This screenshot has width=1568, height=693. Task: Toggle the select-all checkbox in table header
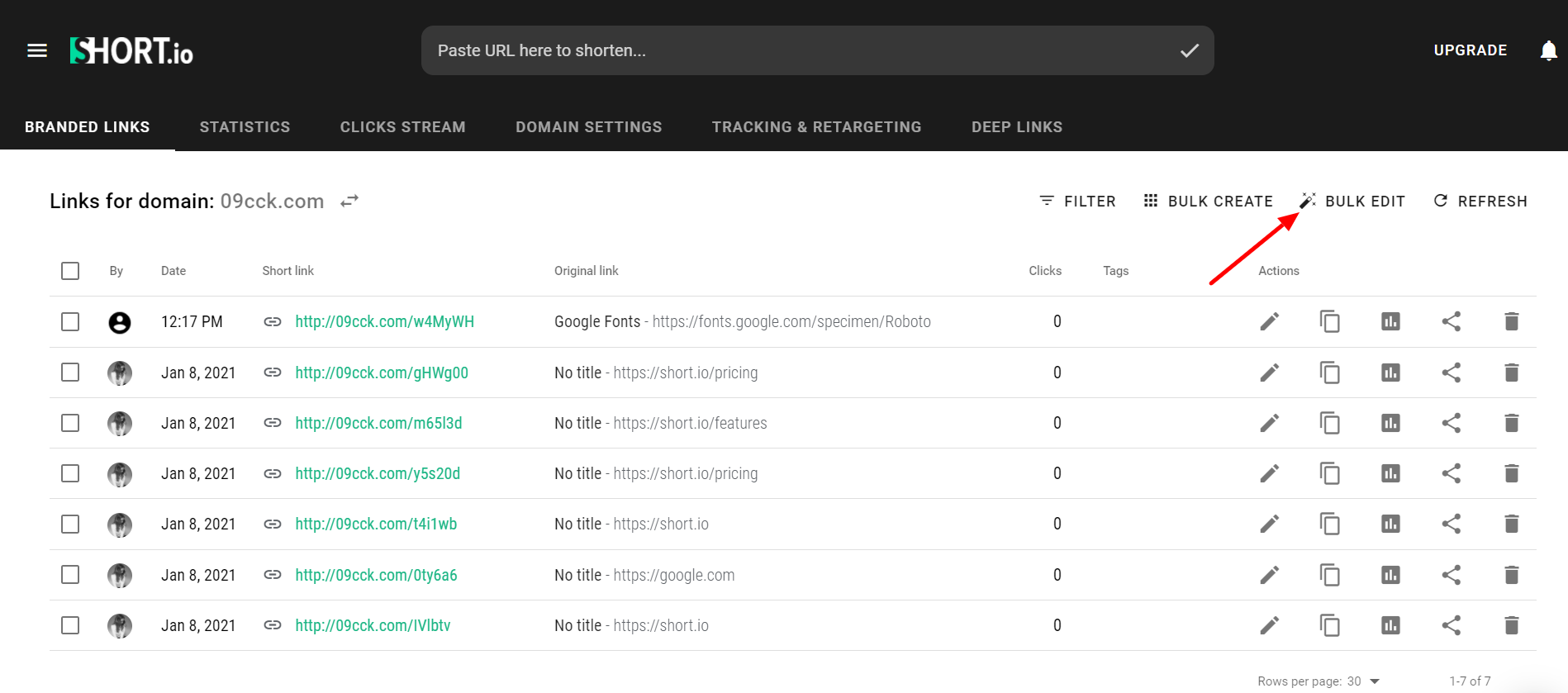coord(70,271)
